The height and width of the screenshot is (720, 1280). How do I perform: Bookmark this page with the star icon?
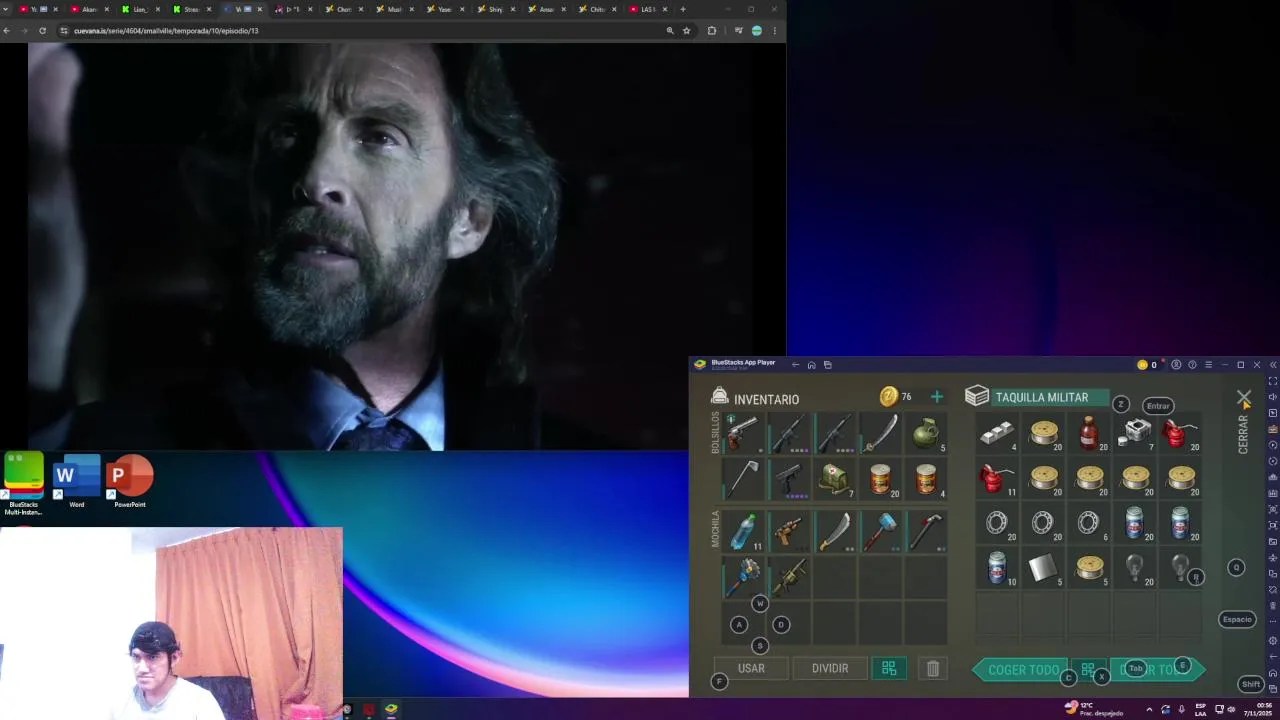(x=686, y=31)
